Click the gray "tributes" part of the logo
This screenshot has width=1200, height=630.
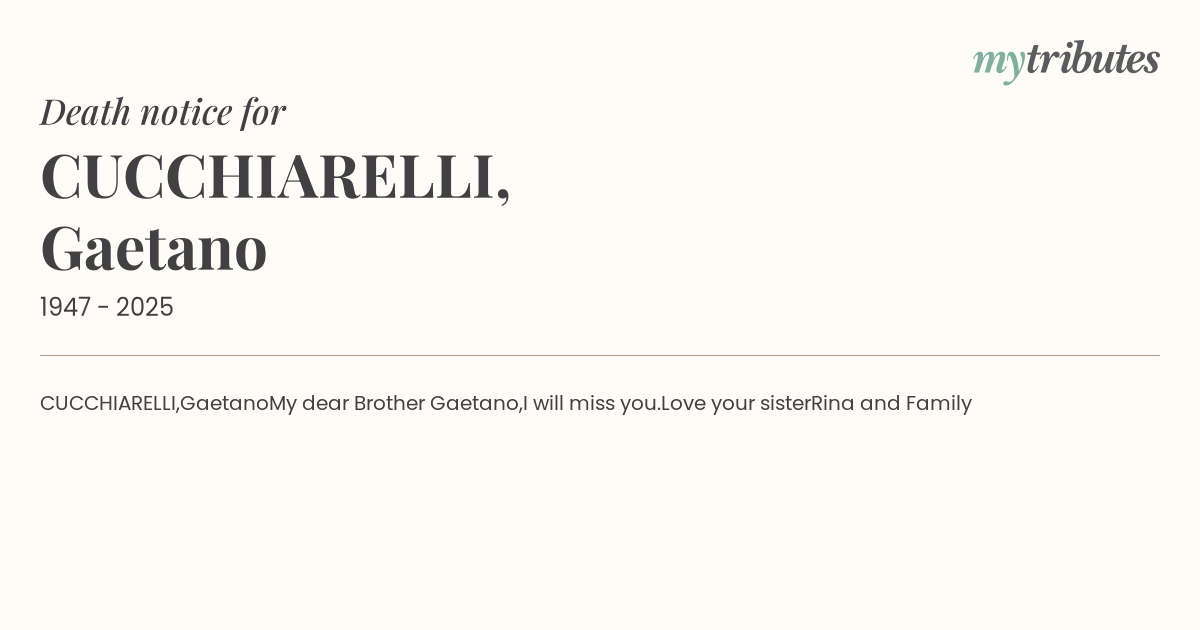tap(1092, 58)
